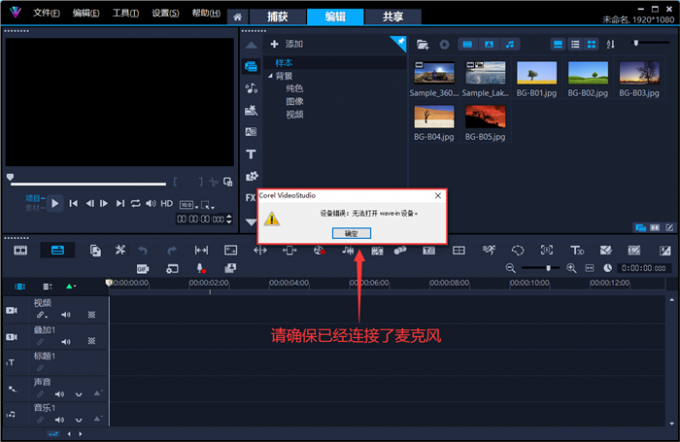
Task: Open the 工具(T) menu
Action: click(126, 13)
